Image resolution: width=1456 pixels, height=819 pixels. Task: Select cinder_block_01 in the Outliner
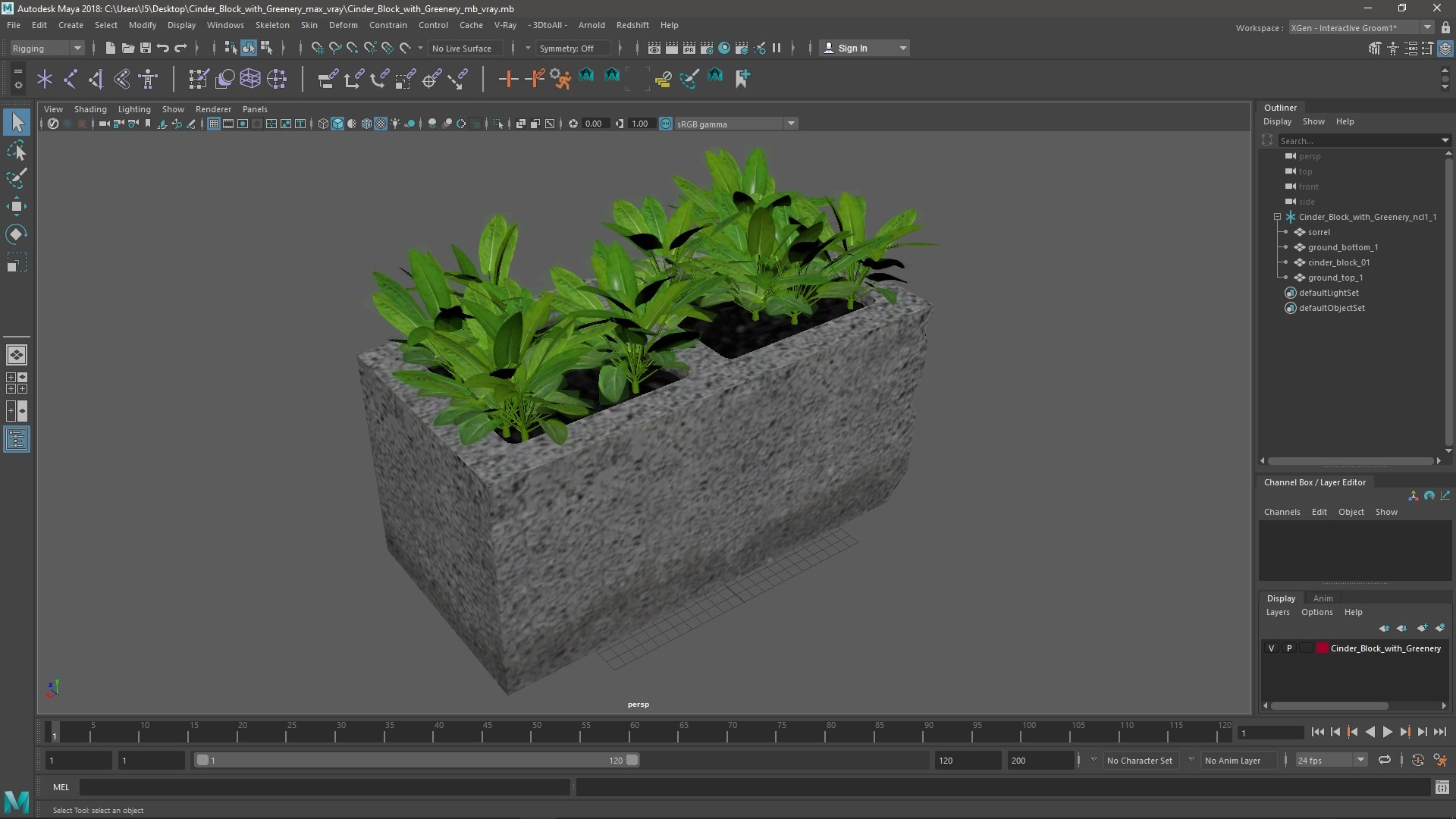coord(1338,262)
